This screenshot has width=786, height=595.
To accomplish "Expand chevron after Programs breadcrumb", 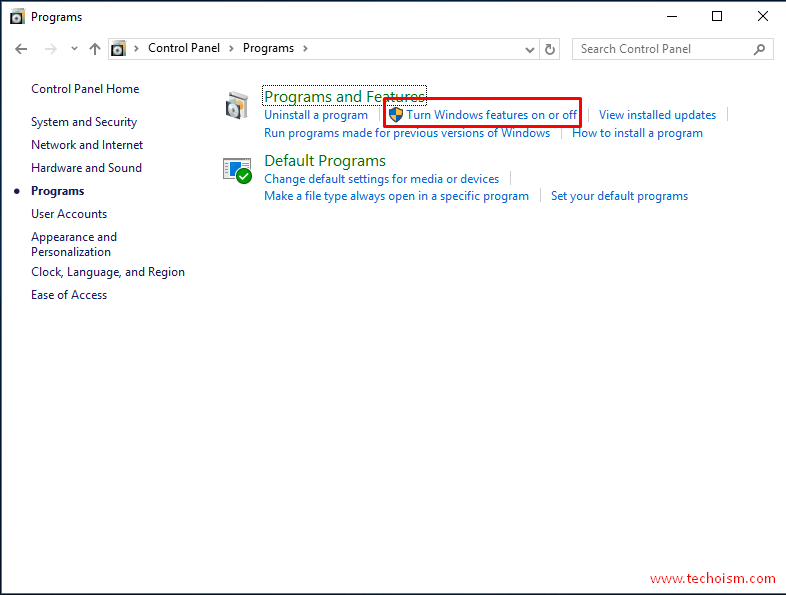I will [305, 49].
